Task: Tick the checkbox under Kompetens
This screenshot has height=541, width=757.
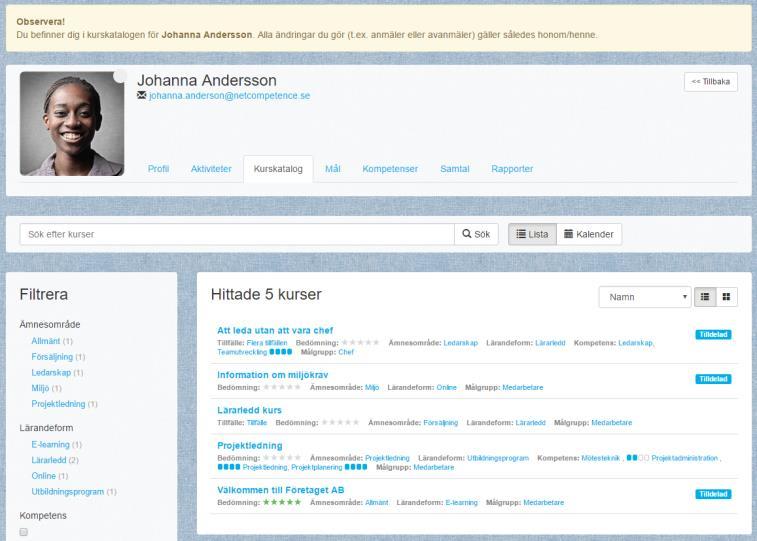Action: point(24,532)
